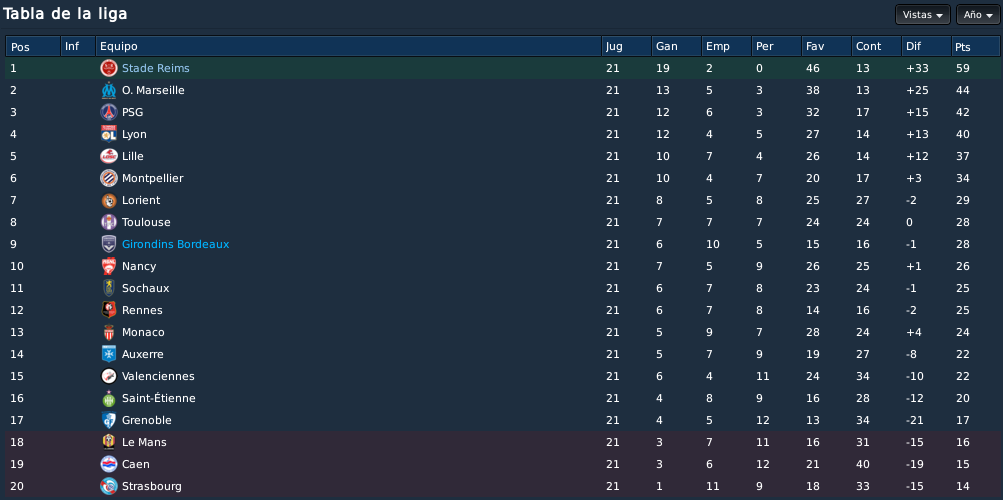Screen dimensions: 1003x500
Task: Click the Girondins Bordeaux crest icon
Action: (x=109, y=244)
